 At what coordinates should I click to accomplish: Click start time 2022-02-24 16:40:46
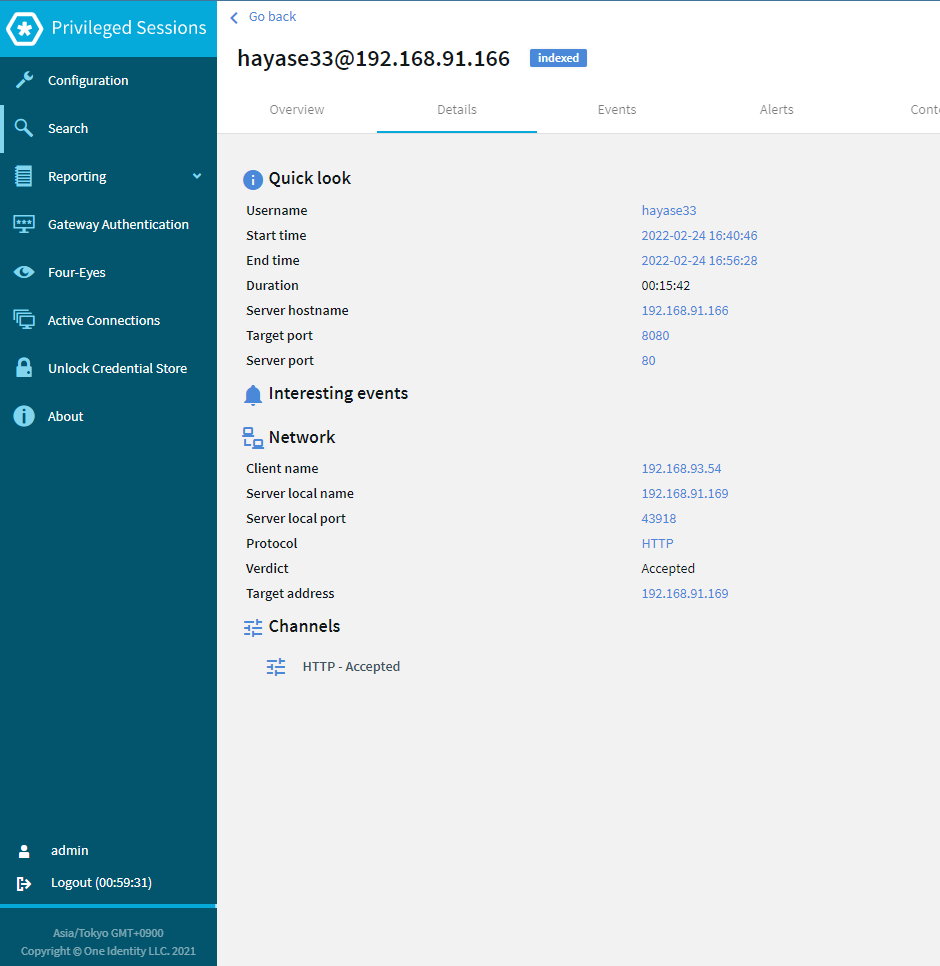[x=699, y=235]
